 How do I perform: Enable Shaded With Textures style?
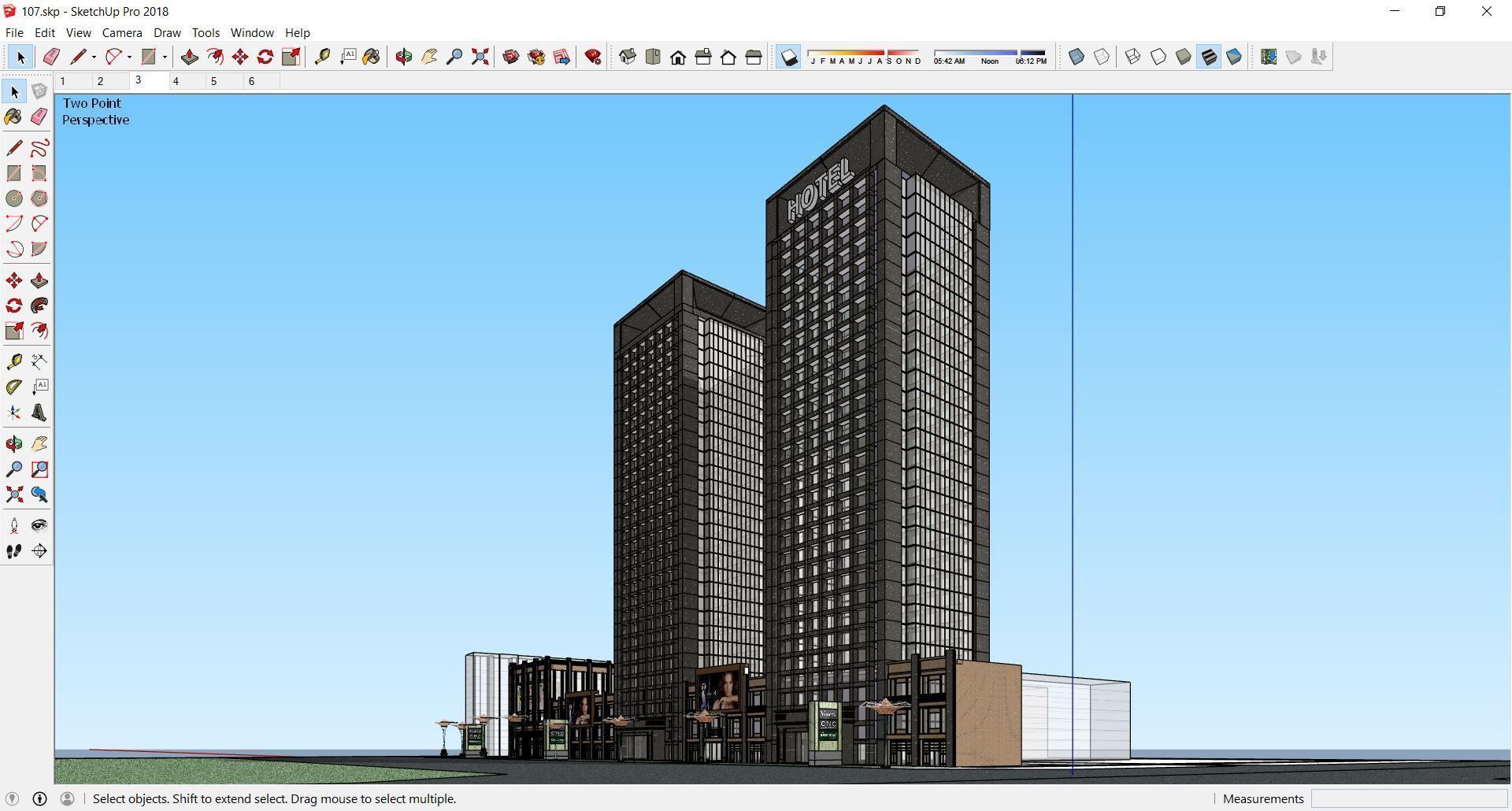(1209, 57)
